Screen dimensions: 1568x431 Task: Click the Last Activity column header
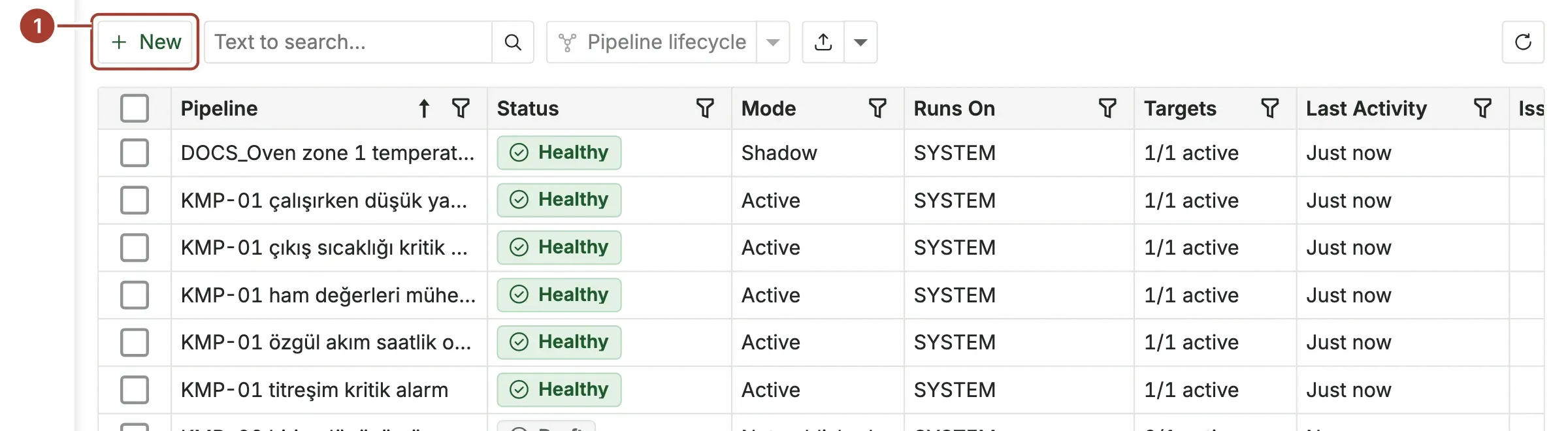[1366, 108]
